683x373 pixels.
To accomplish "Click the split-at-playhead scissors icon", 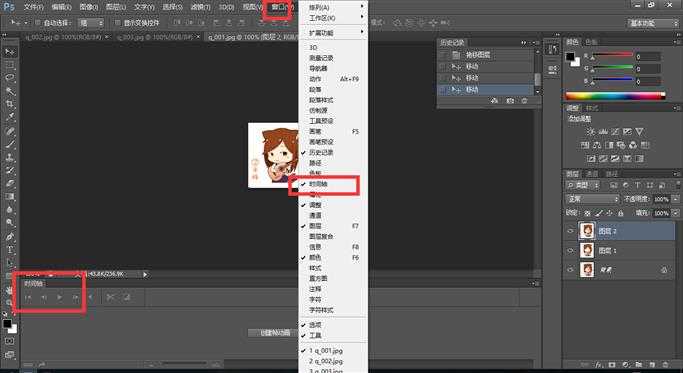I will pyautogui.click(x=110, y=298).
